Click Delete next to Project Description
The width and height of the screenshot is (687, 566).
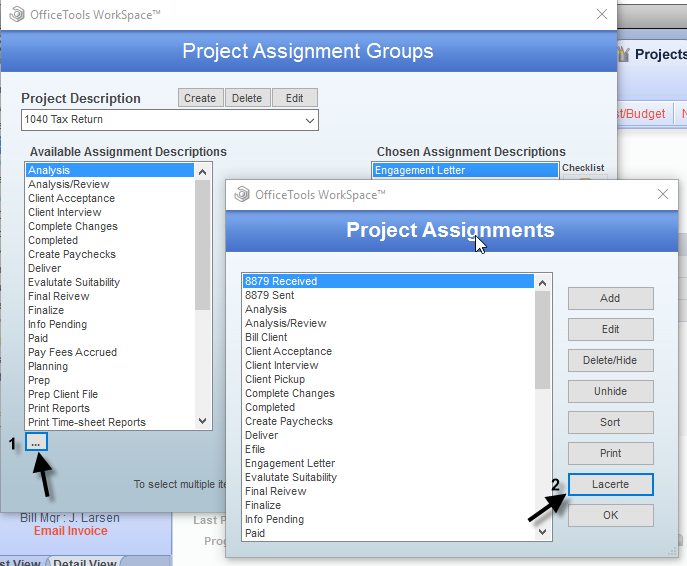point(247,98)
